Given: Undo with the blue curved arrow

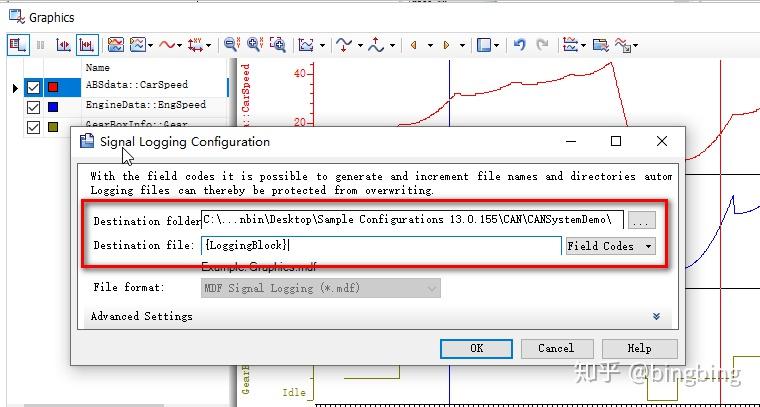Looking at the screenshot, I should pos(519,45).
